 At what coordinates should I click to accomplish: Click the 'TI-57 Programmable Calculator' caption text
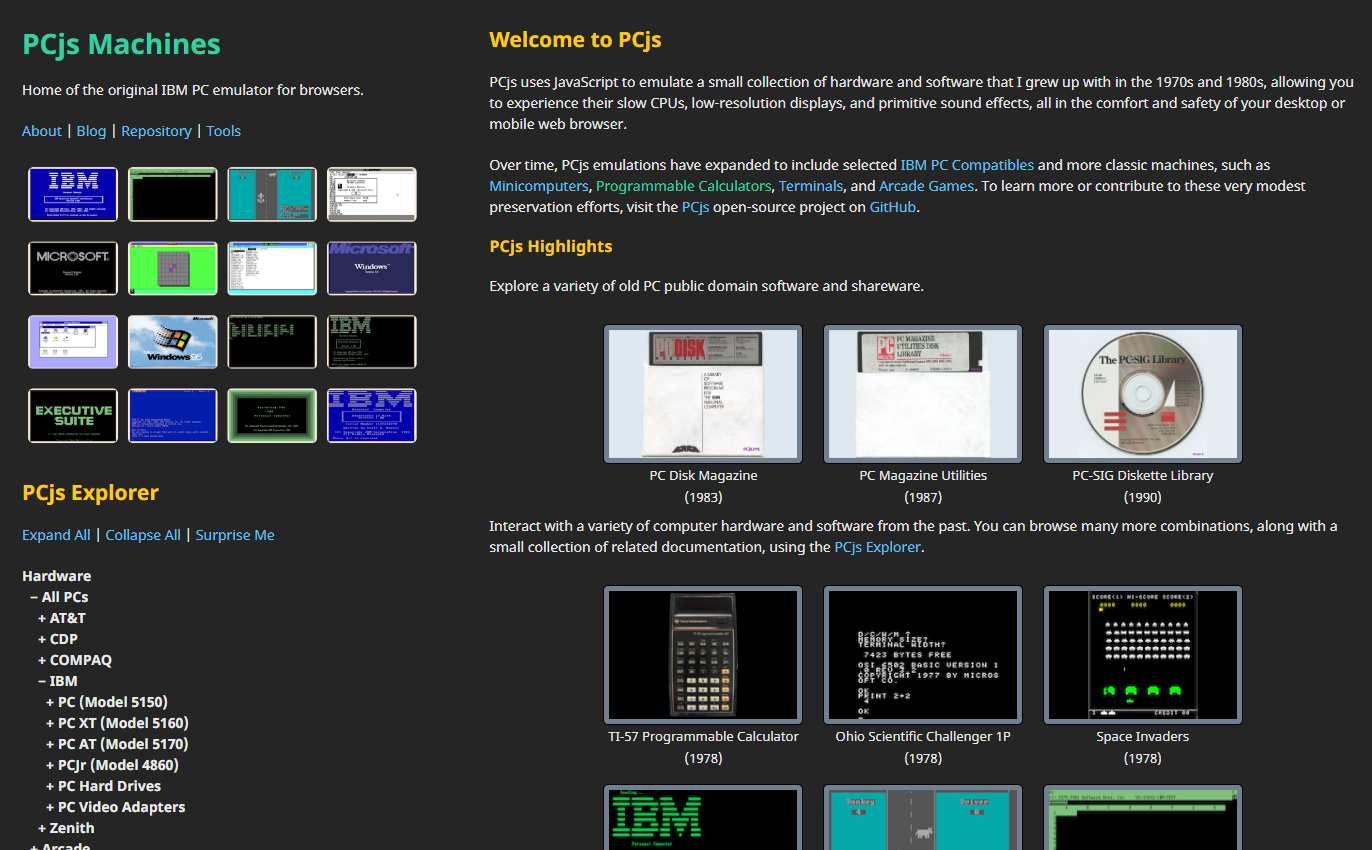pos(703,737)
